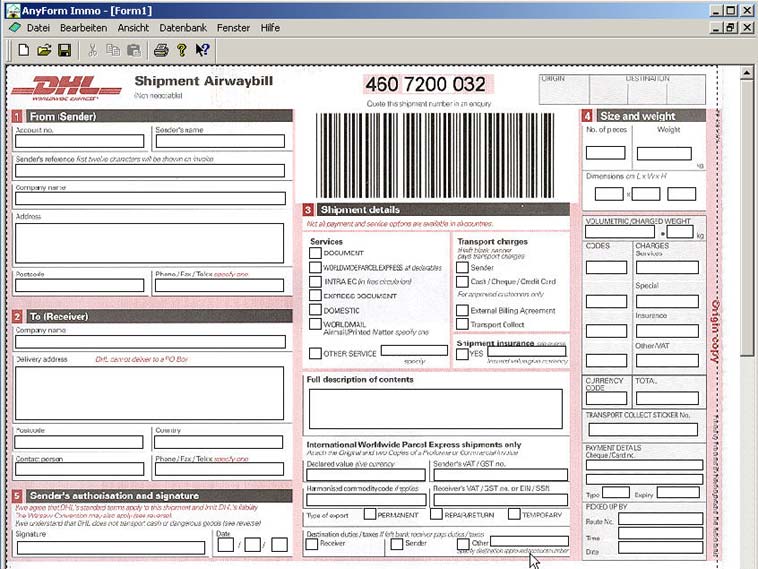The height and width of the screenshot is (569, 758).
Task: Tick the Receiver destination duties checkbox
Action: [x=312, y=544]
